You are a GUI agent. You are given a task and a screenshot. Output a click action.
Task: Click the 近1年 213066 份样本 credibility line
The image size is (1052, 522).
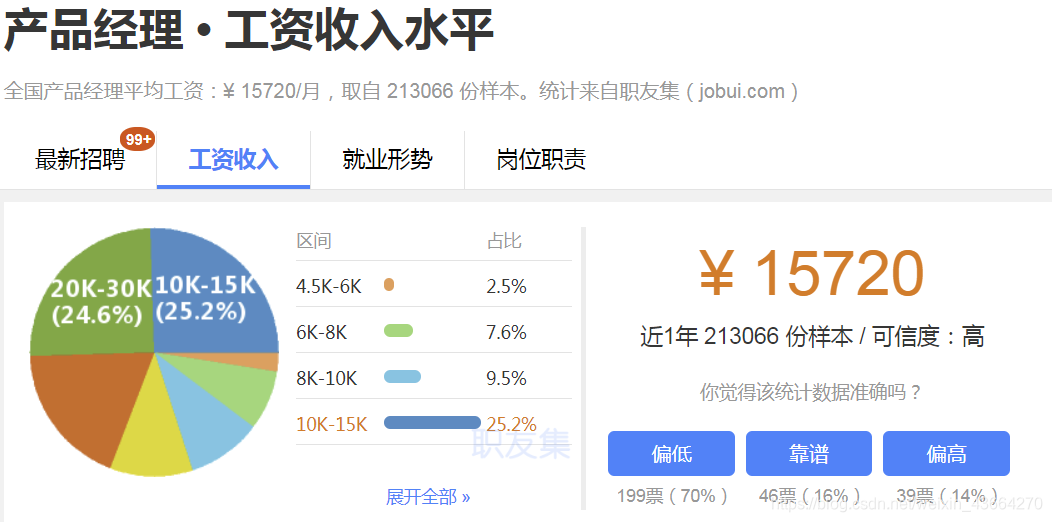click(x=812, y=336)
